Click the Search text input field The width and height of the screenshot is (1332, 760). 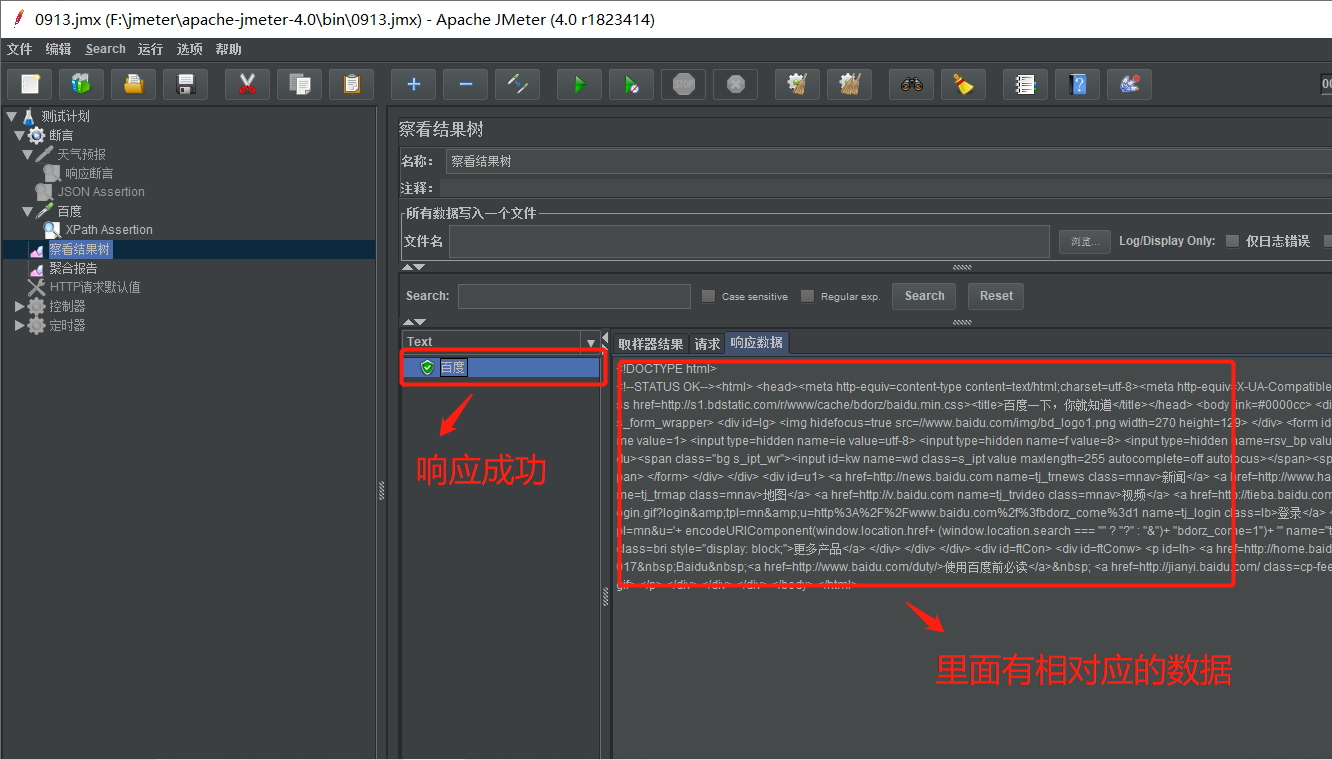tap(574, 296)
